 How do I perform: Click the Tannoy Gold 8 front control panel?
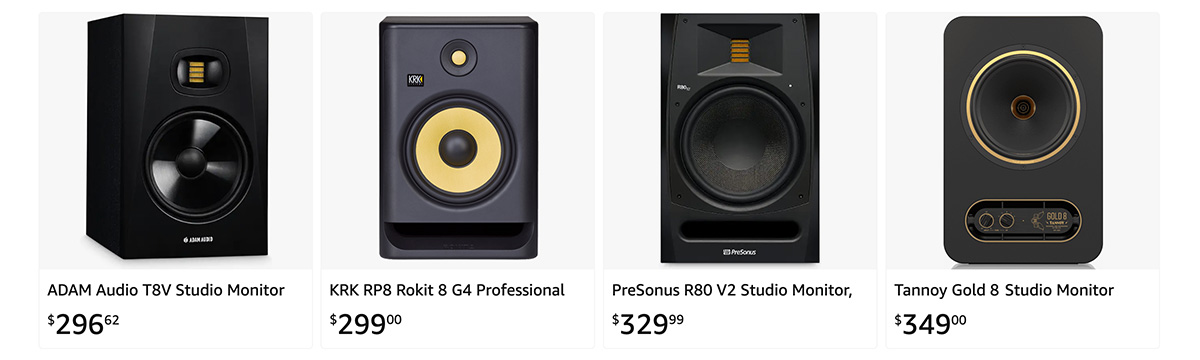(x=1022, y=220)
